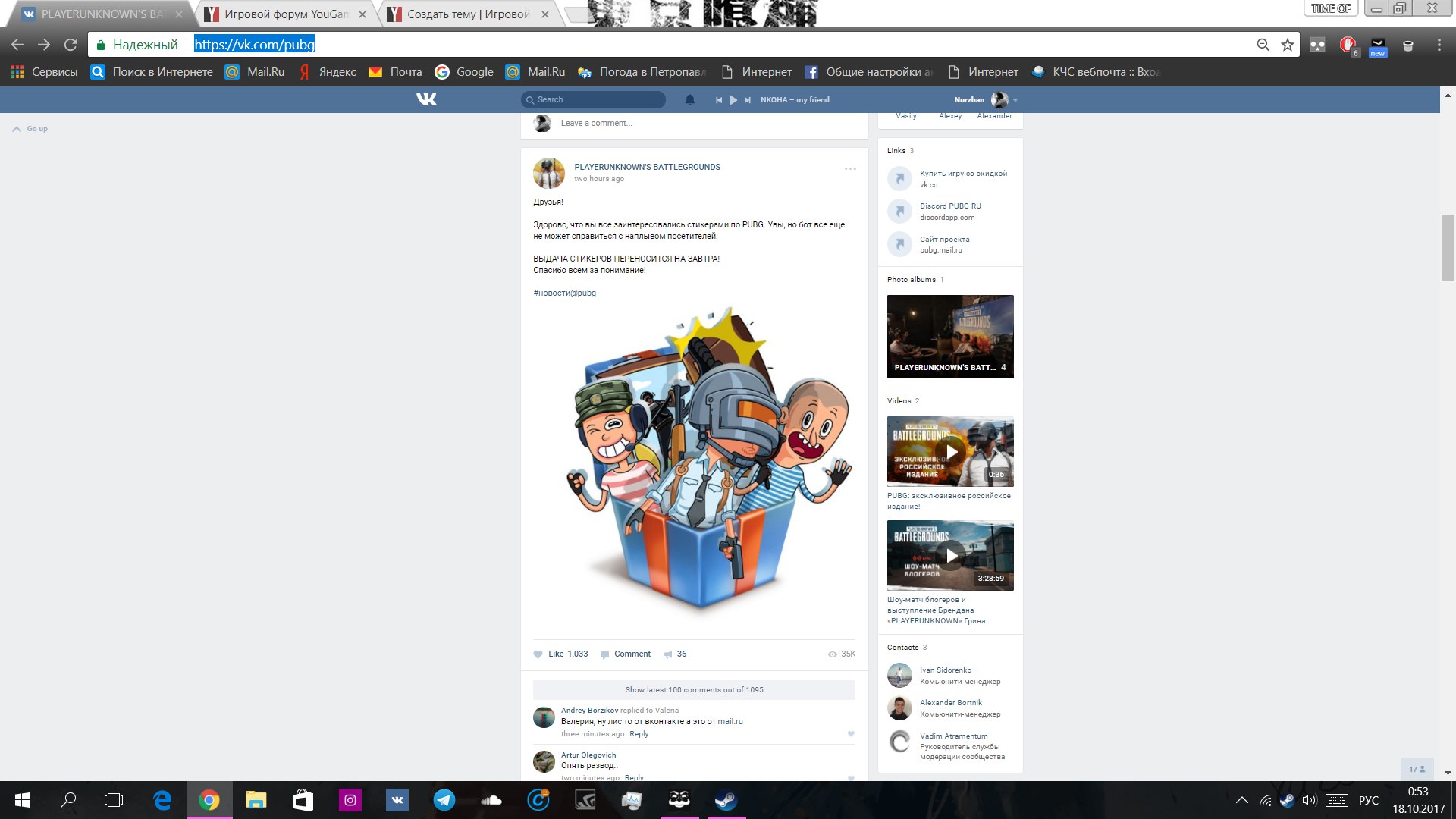Play the 0:36 Russian edition video

[950, 452]
